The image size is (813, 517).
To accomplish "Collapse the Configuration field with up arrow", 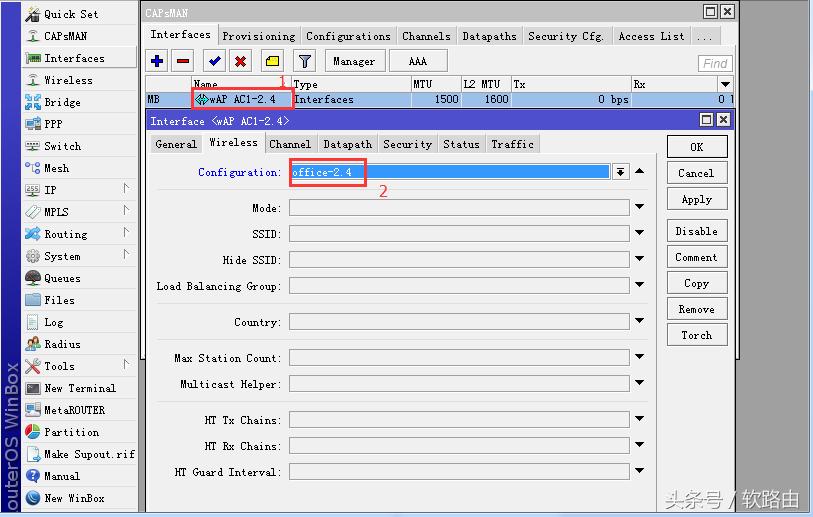I will (640, 171).
